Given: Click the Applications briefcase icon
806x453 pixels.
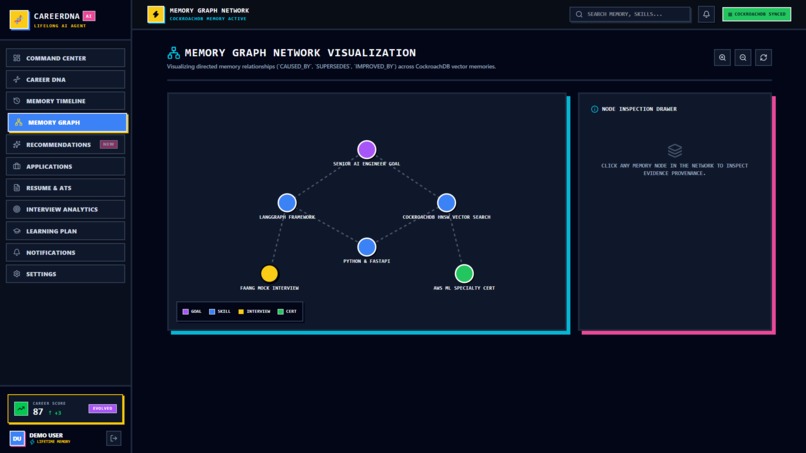Looking at the screenshot, I should coord(16,166).
